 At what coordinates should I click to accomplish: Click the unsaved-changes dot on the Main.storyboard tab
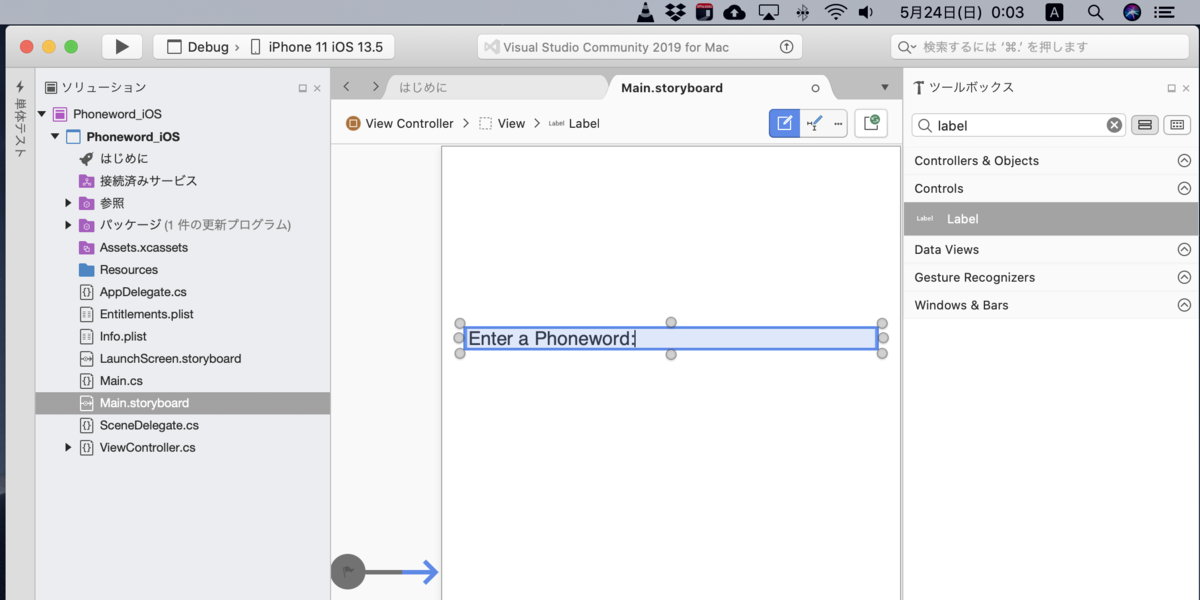click(815, 88)
